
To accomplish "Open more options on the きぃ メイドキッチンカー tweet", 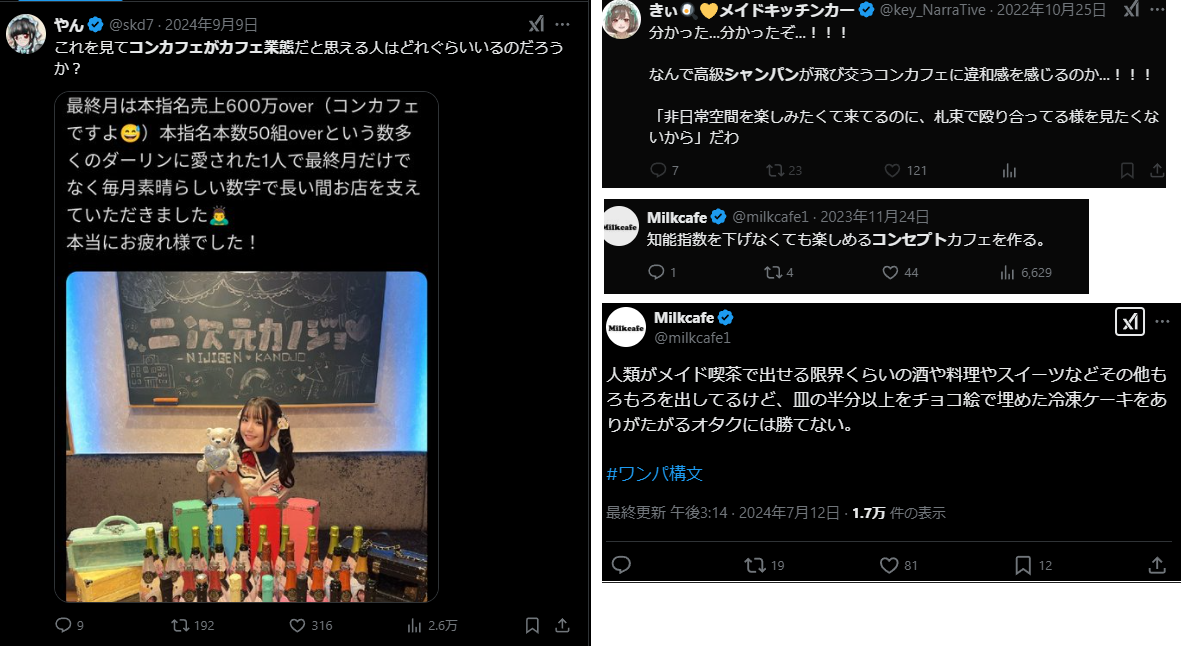I will [x=1157, y=10].
